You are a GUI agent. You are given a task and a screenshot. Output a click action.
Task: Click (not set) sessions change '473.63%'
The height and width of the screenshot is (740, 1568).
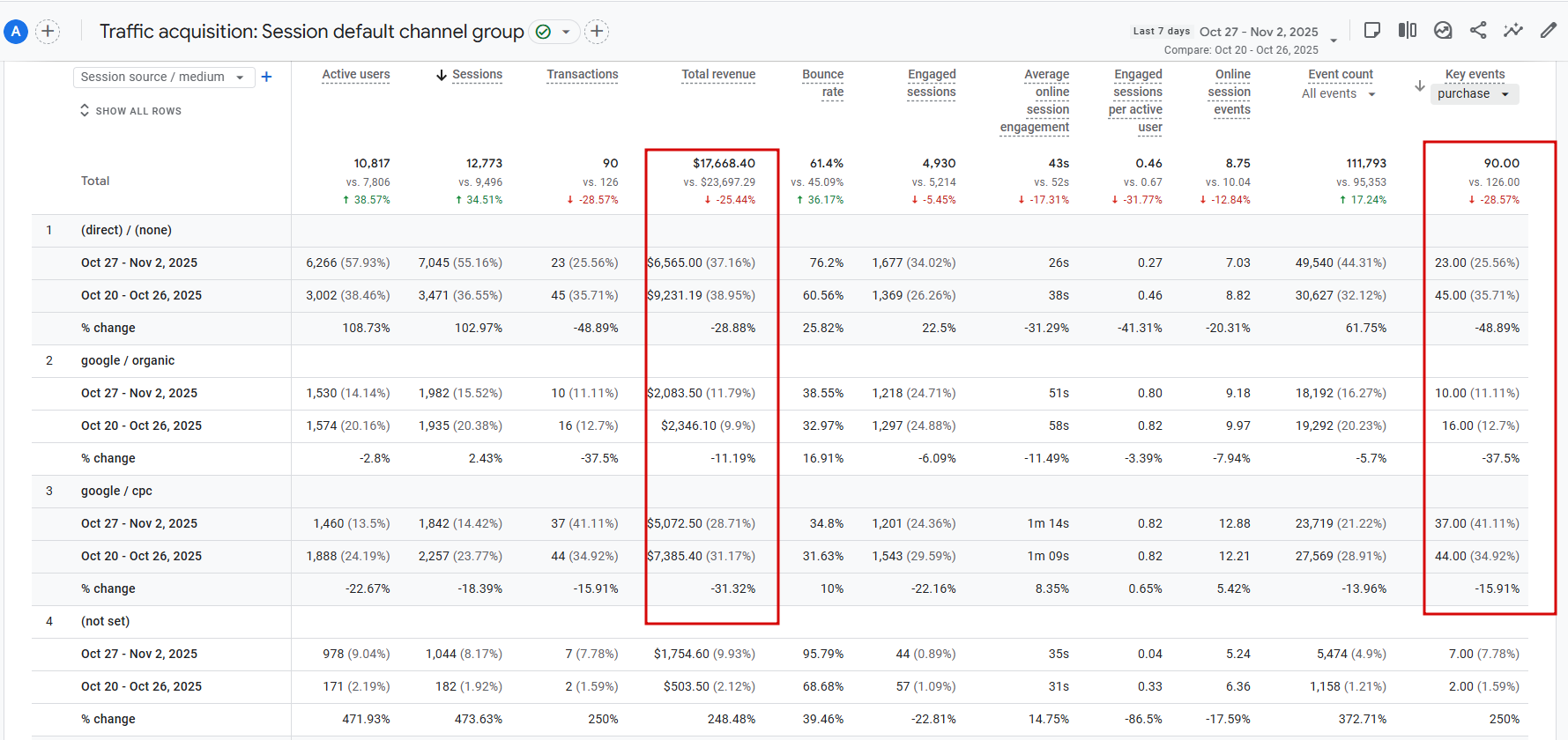pos(479,720)
